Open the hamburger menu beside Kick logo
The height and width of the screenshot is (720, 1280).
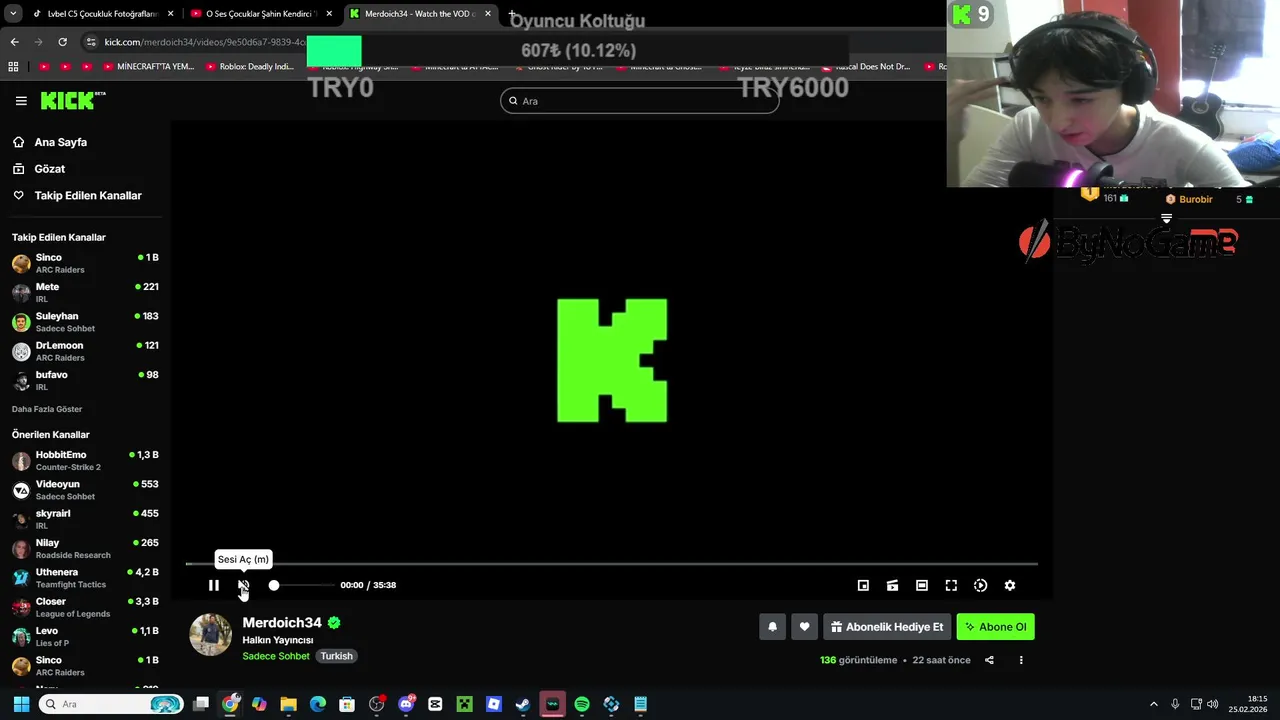[21, 101]
